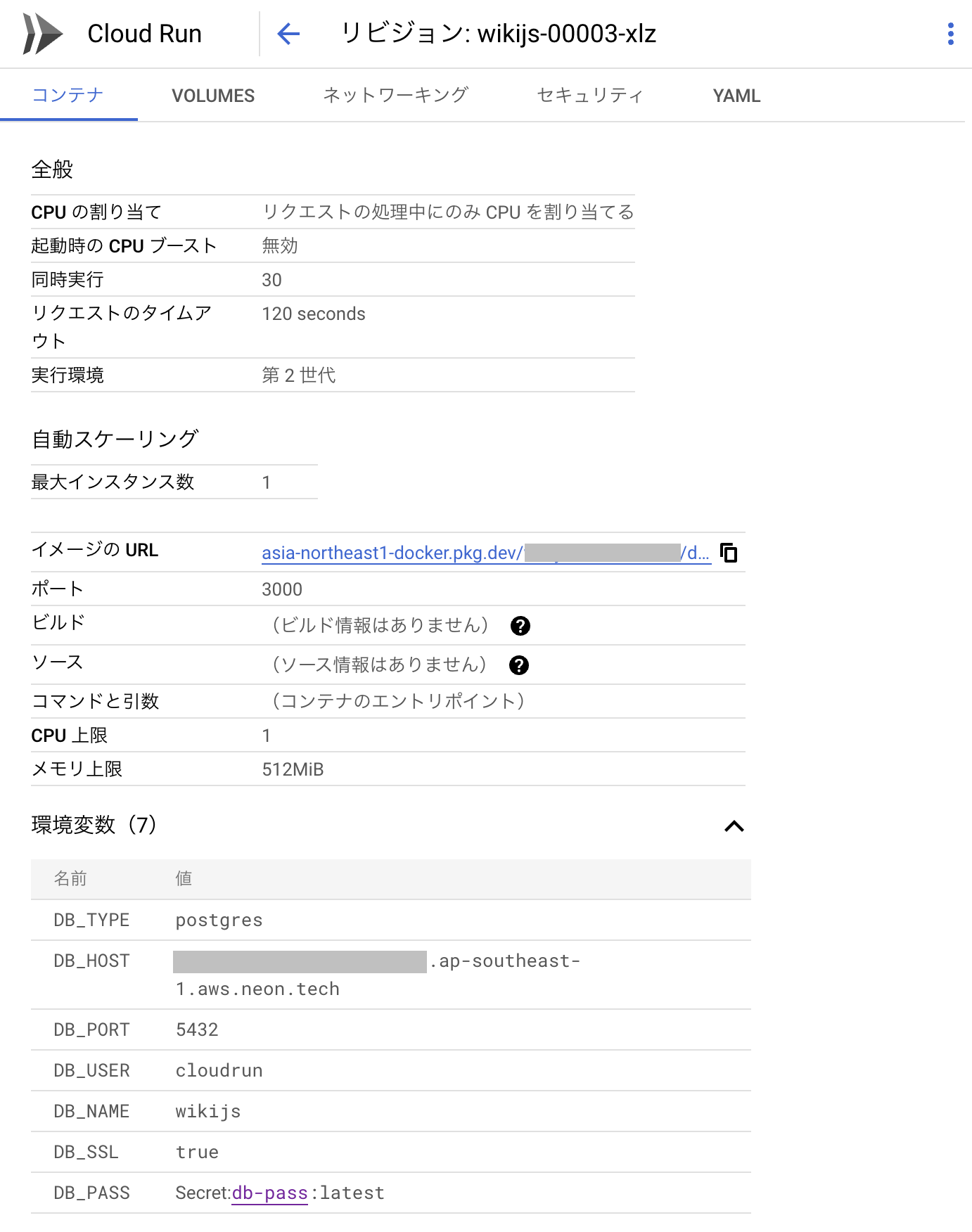Select the コンテナ tab
This screenshot has width=972, height=1232.
click(x=68, y=95)
